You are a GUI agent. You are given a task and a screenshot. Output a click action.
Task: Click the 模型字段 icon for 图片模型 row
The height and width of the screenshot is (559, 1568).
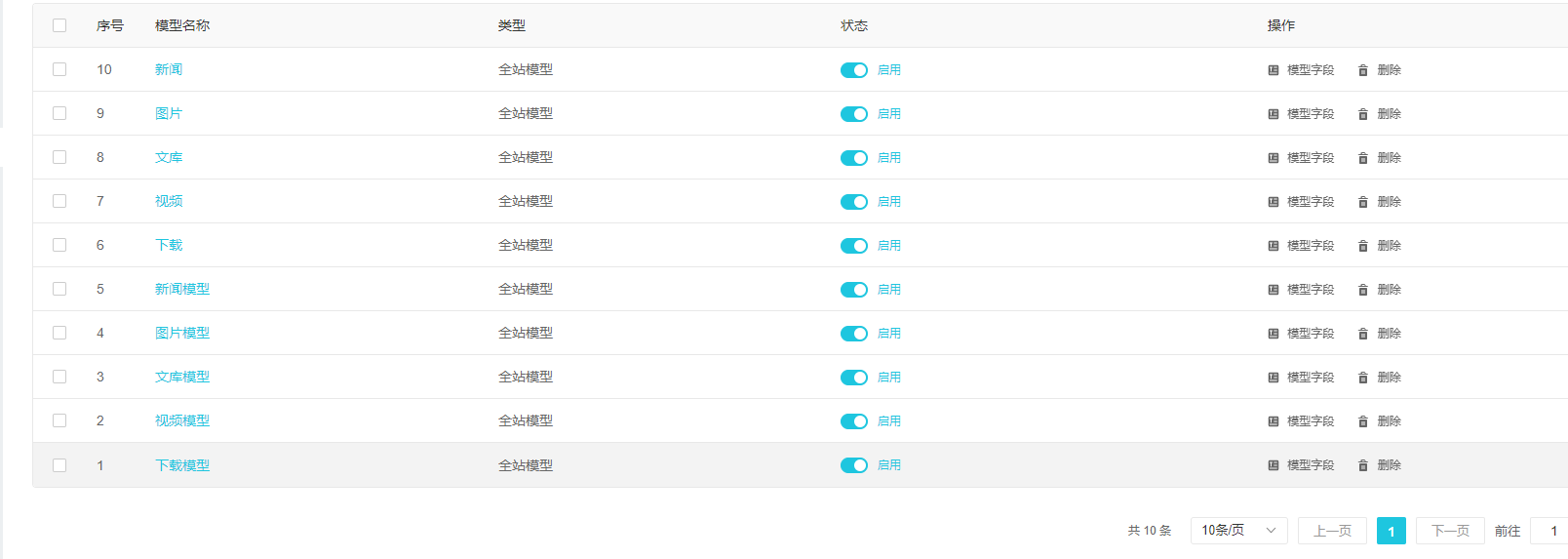pyautogui.click(x=1273, y=334)
